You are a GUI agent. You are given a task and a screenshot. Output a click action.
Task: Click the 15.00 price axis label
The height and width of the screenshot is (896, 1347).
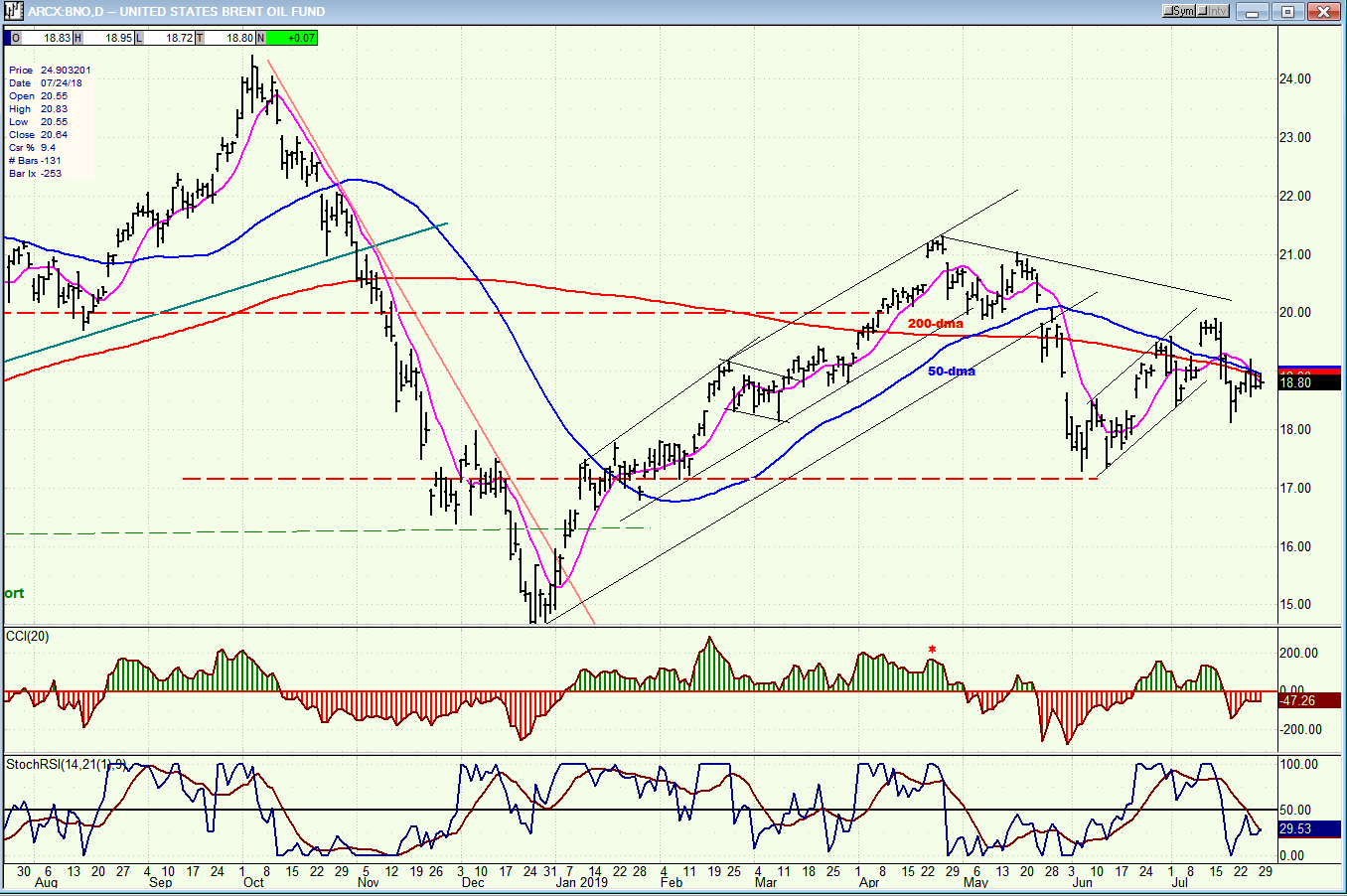[1294, 605]
